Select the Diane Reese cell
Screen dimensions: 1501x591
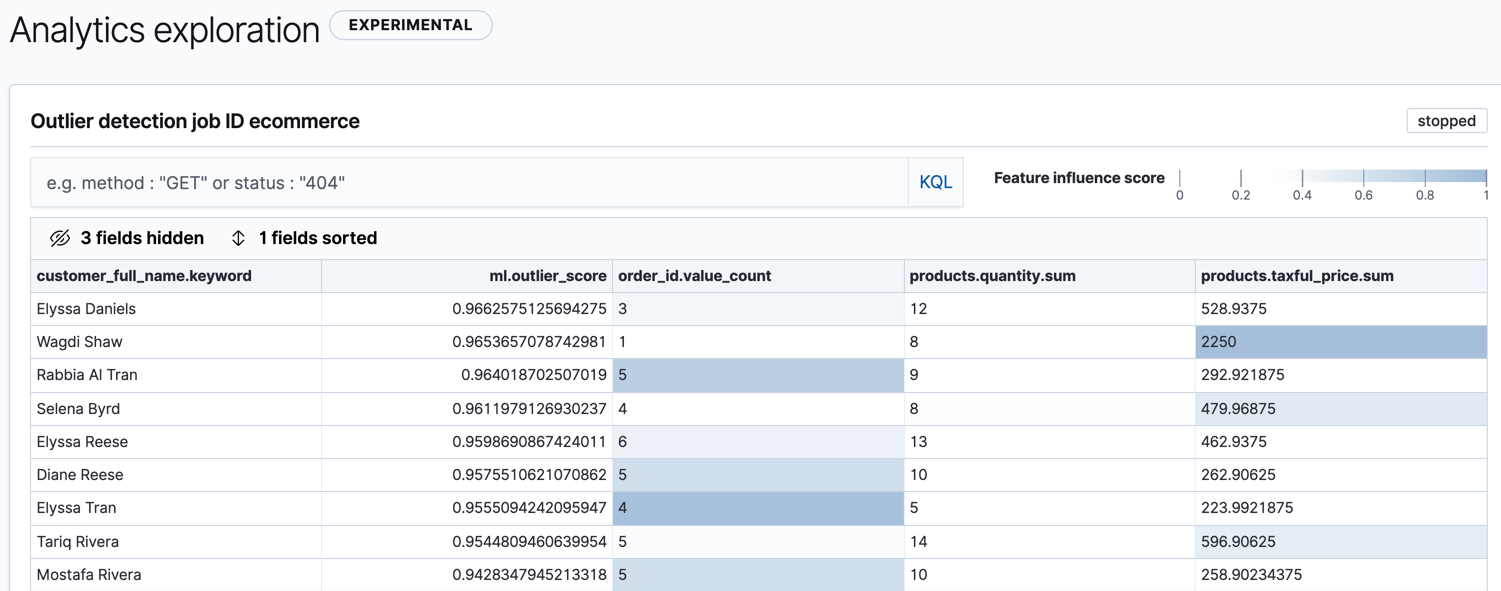176,475
